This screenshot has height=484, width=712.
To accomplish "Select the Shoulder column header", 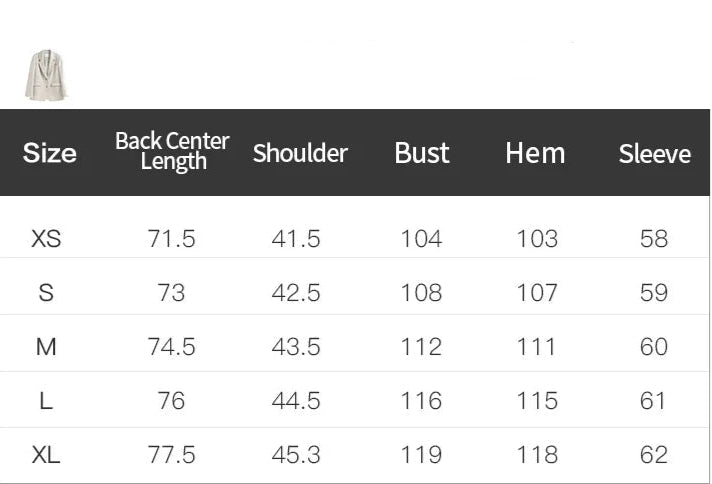I will coord(300,153).
